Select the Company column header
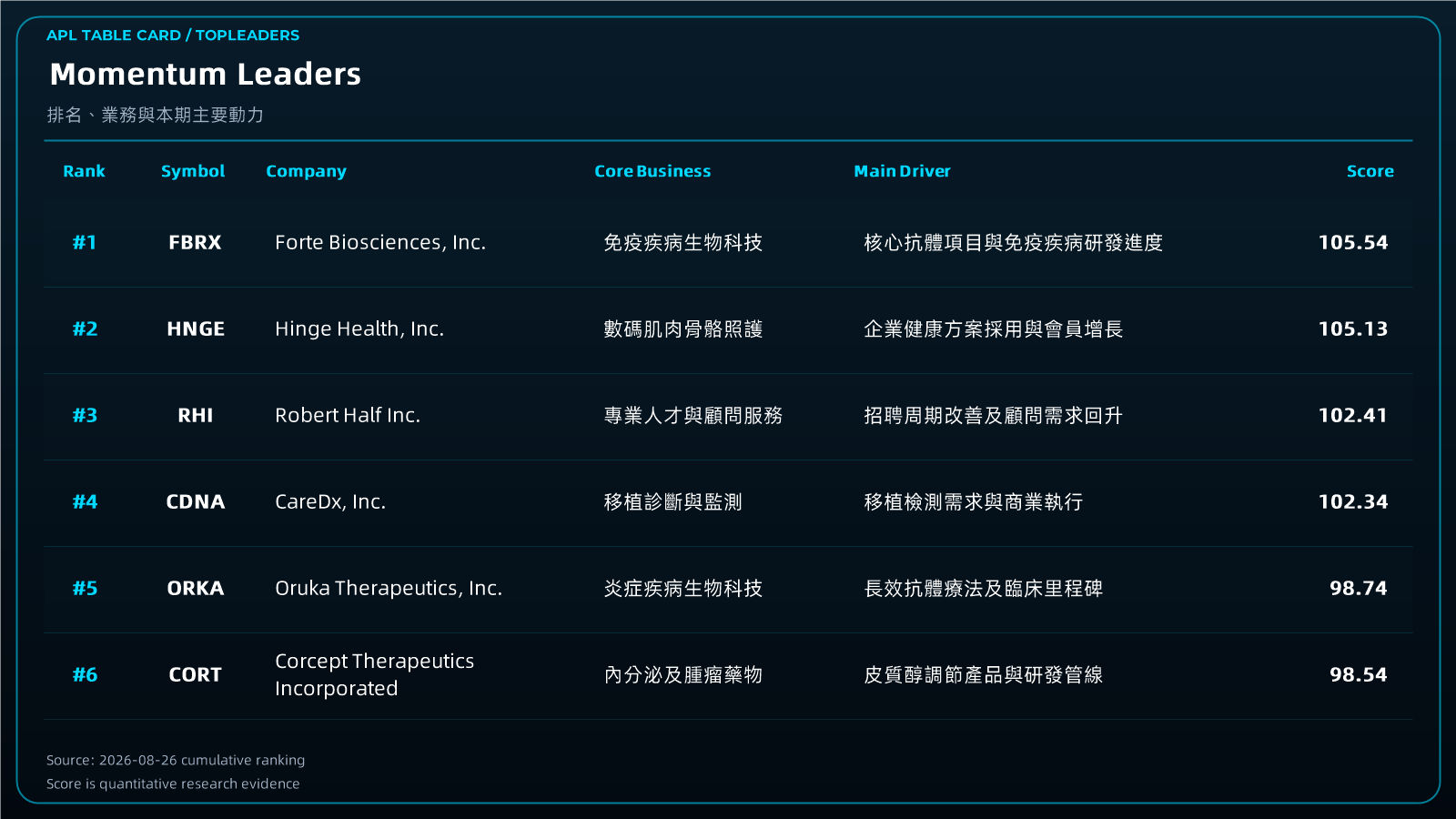Screen dimensions: 1456x819 [x=306, y=171]
